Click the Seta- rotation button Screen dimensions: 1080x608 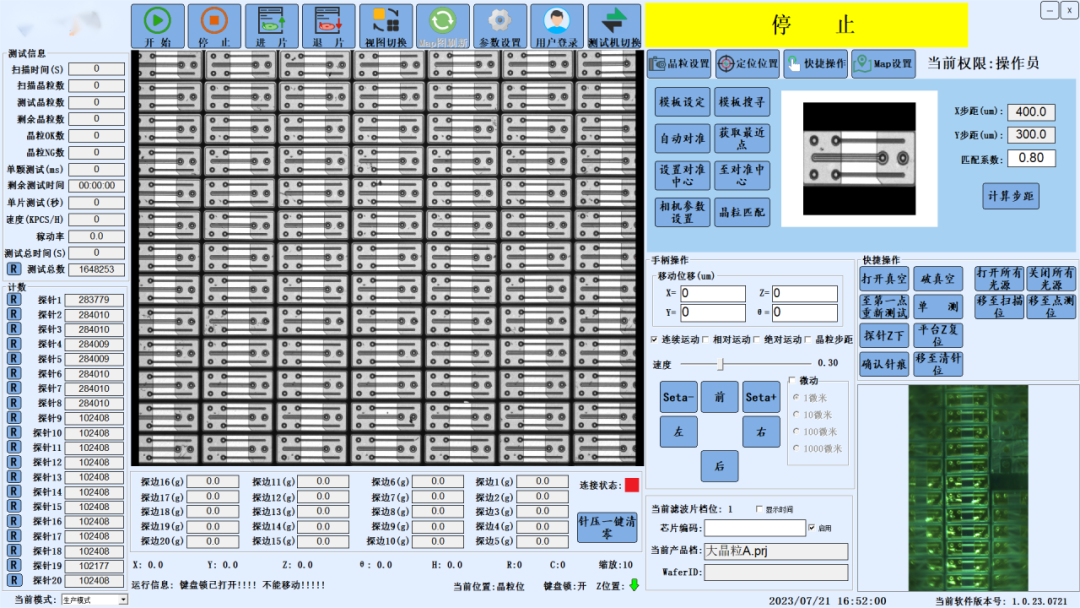click(678, 397)
